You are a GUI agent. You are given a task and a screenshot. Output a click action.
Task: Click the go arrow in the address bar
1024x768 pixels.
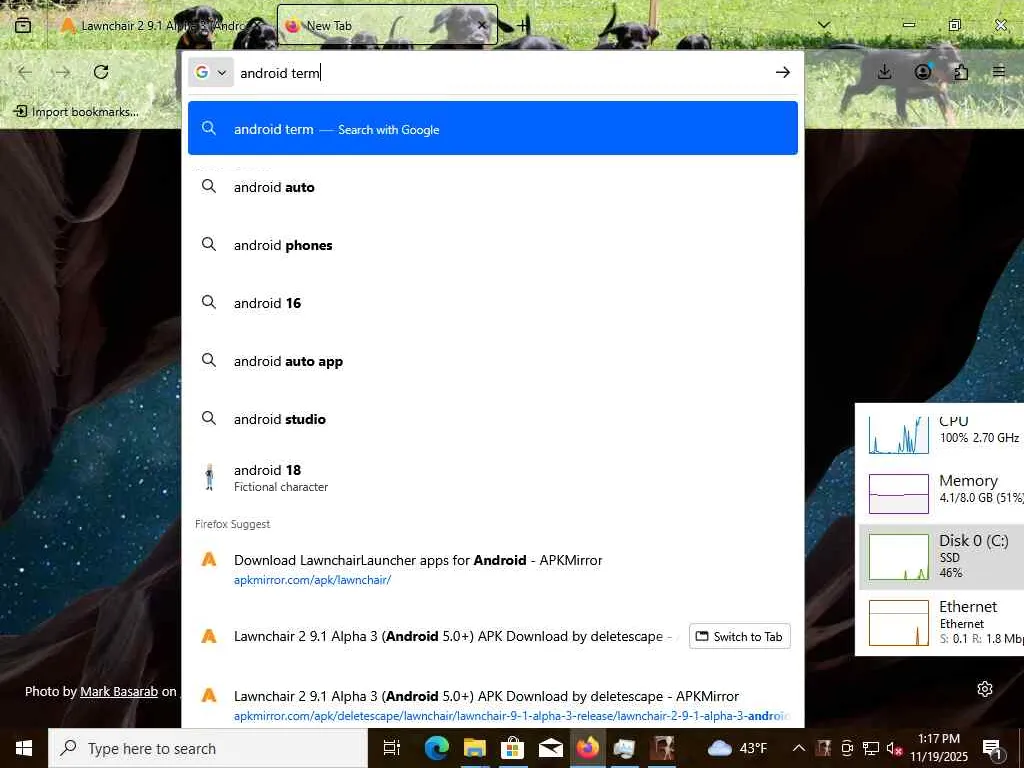[782, 72]
